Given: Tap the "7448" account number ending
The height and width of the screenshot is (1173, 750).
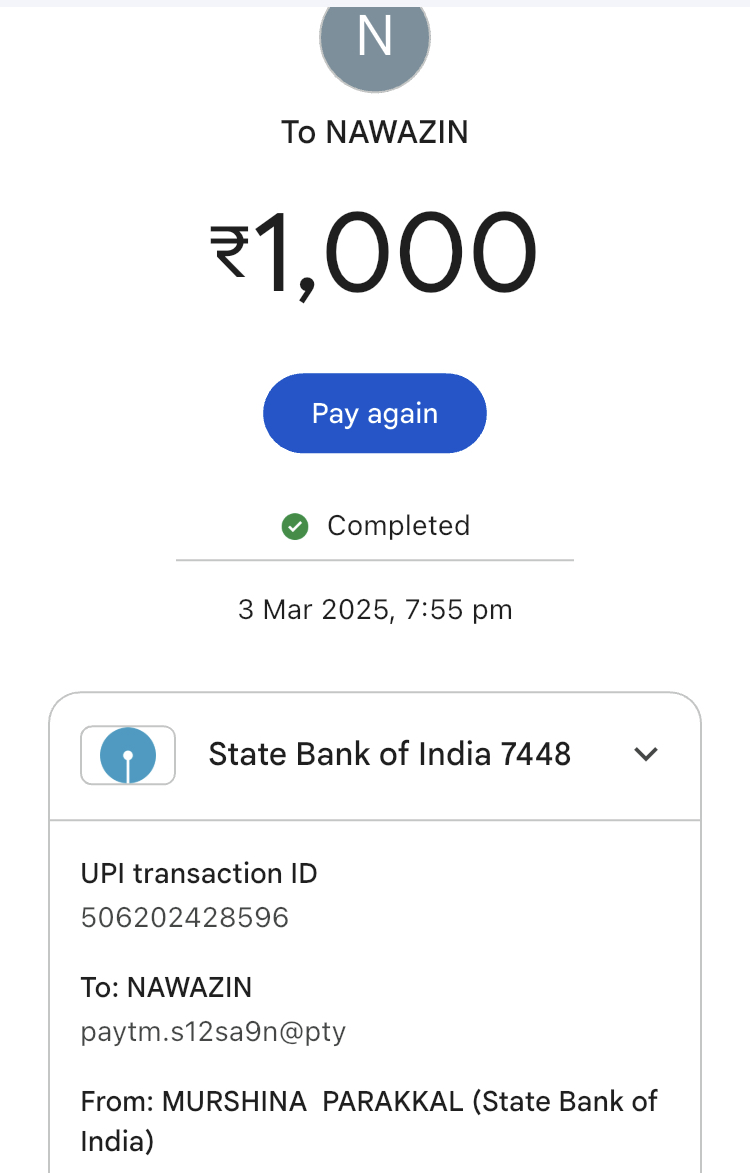Looking at the screenshot, I should click(x=536, y=754).
